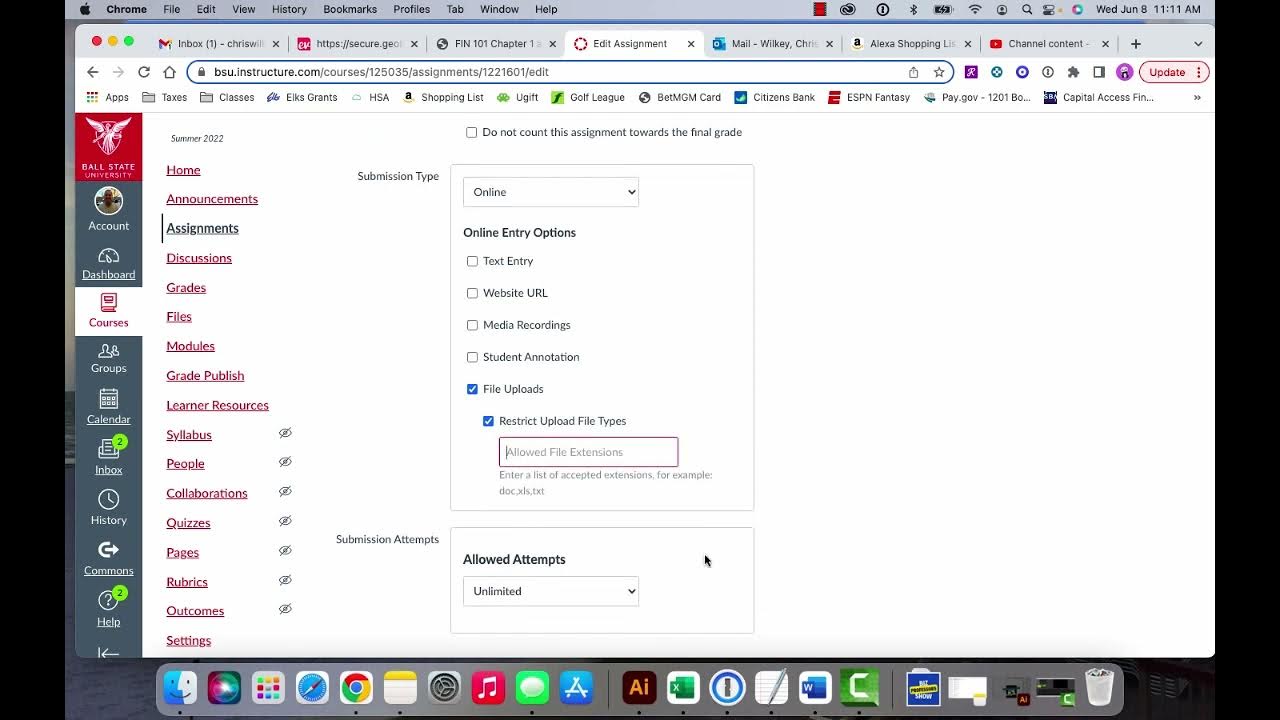Open the Inbox icon with badge

point(108,450)
